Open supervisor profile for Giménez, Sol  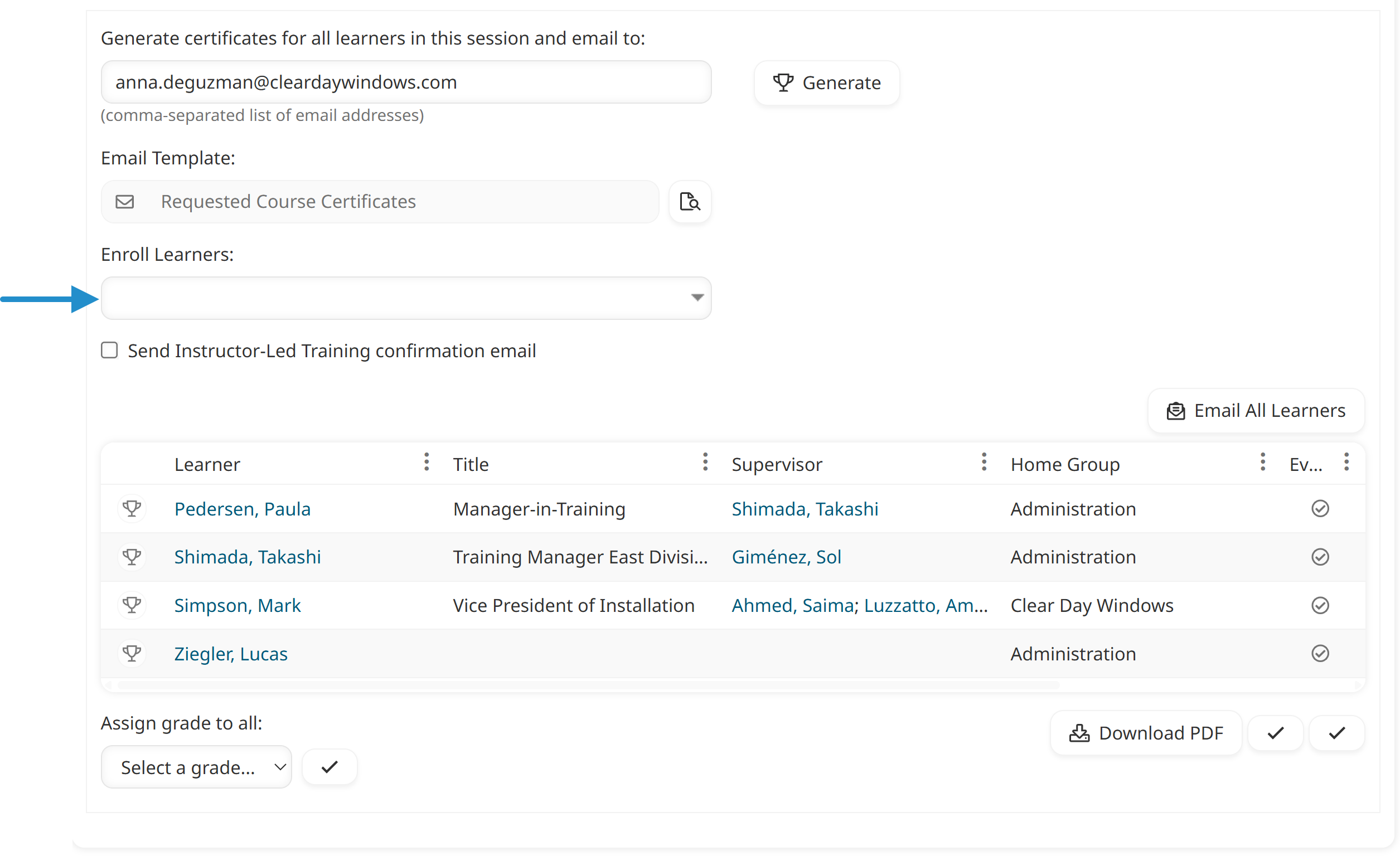point(786,557)
